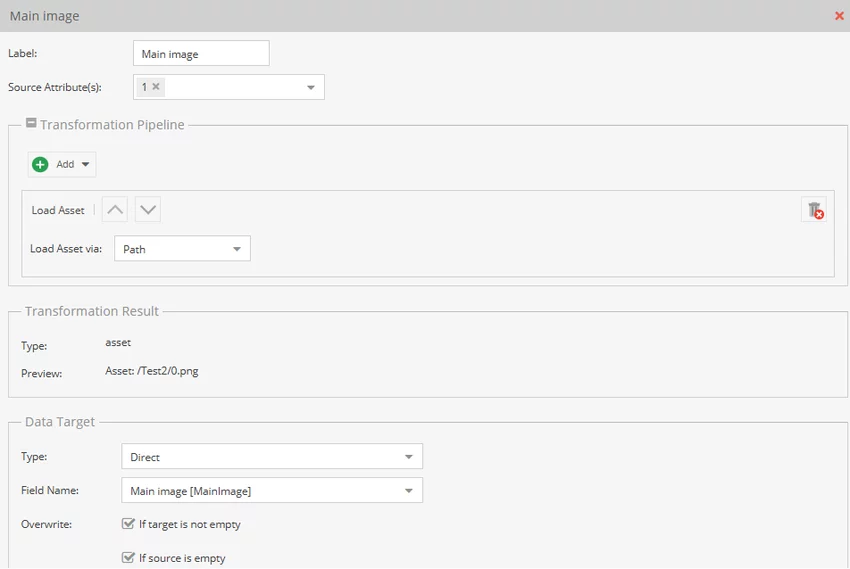850x569 pixels.
Task: Toggle If source is empty checkbox
Action: [128, 558]
